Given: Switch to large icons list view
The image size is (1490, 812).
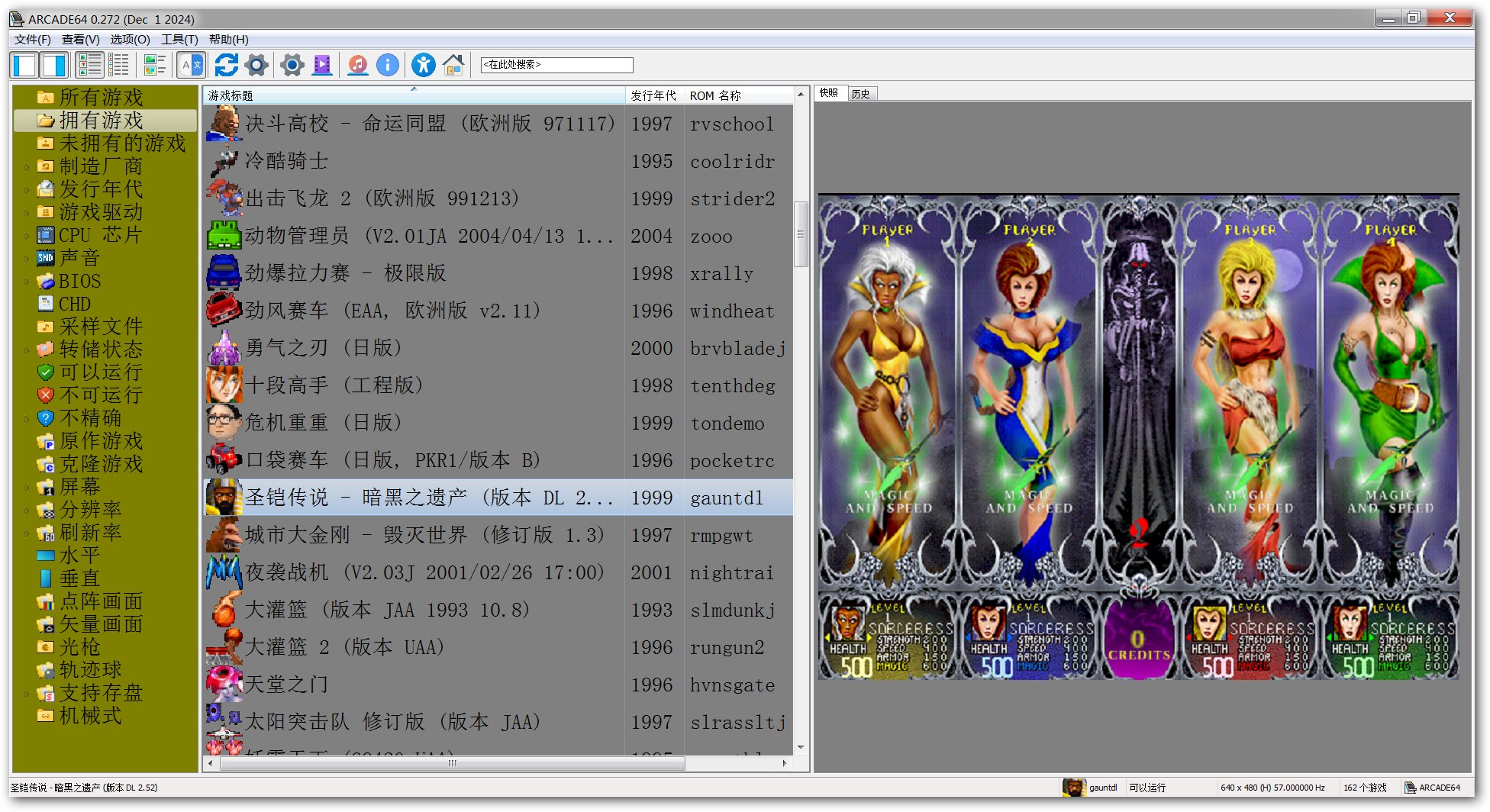Looking at the screenshot, I should click(x=89, y=65).
